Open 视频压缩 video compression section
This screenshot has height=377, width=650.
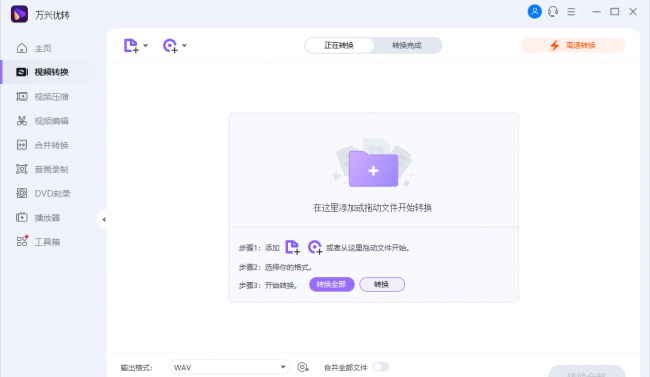pyautogui.click(x=51, y=97)
